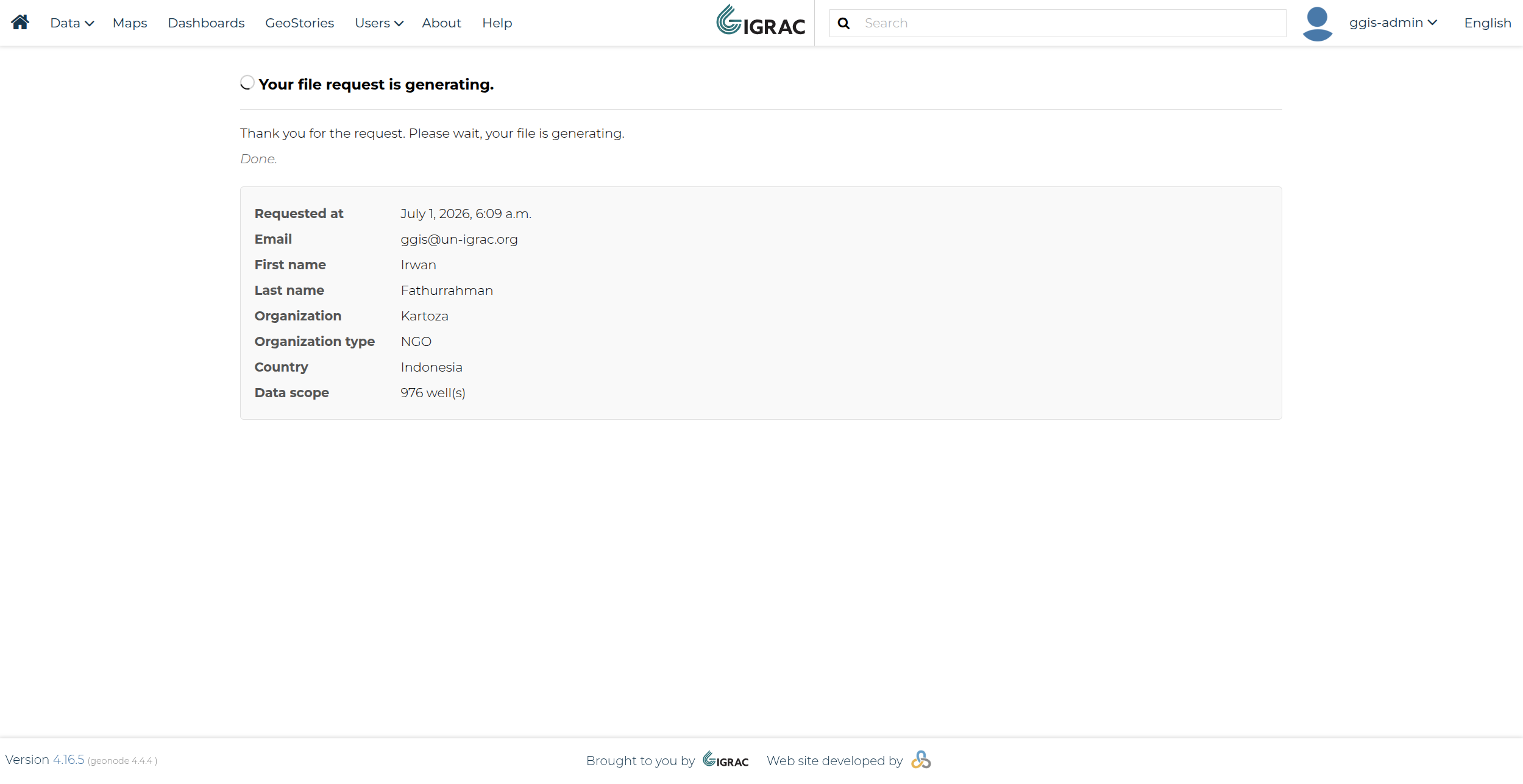Open the Dashboards menu item

pyautogui.click(x=206, y=23)
